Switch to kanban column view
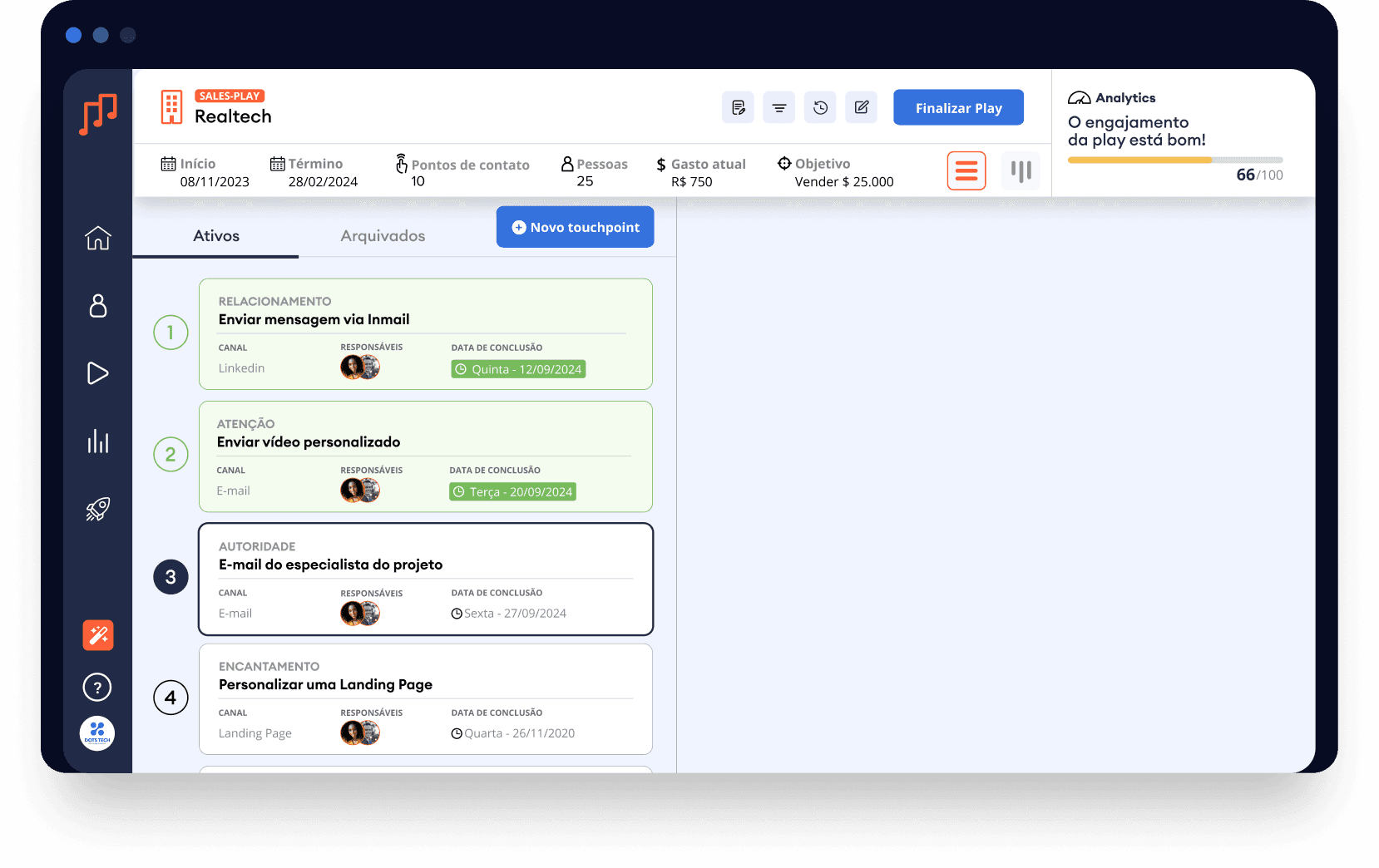 pyautogui.click(x=1021, y=170)
